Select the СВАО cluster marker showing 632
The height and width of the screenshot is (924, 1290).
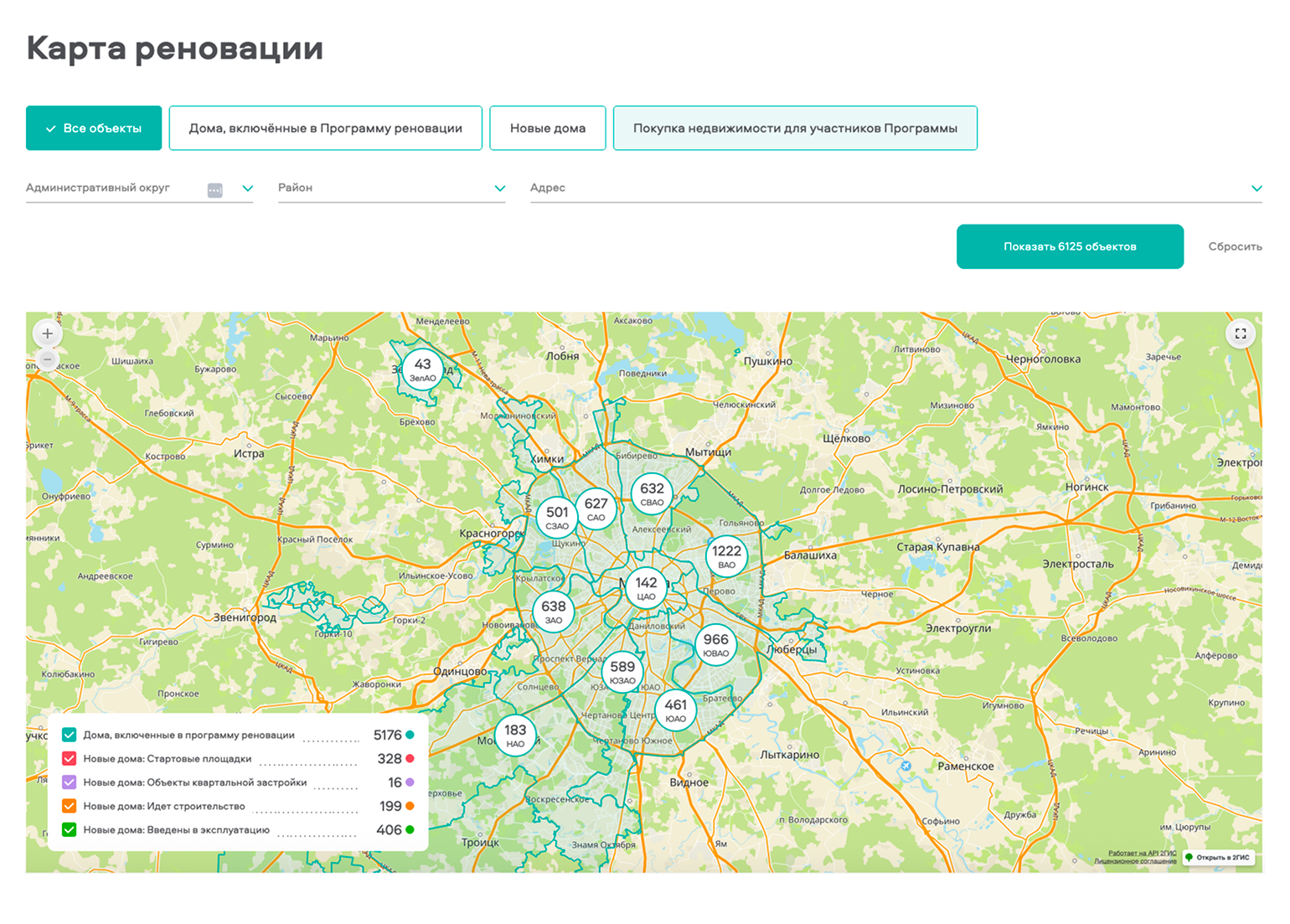tap(652, 494)
